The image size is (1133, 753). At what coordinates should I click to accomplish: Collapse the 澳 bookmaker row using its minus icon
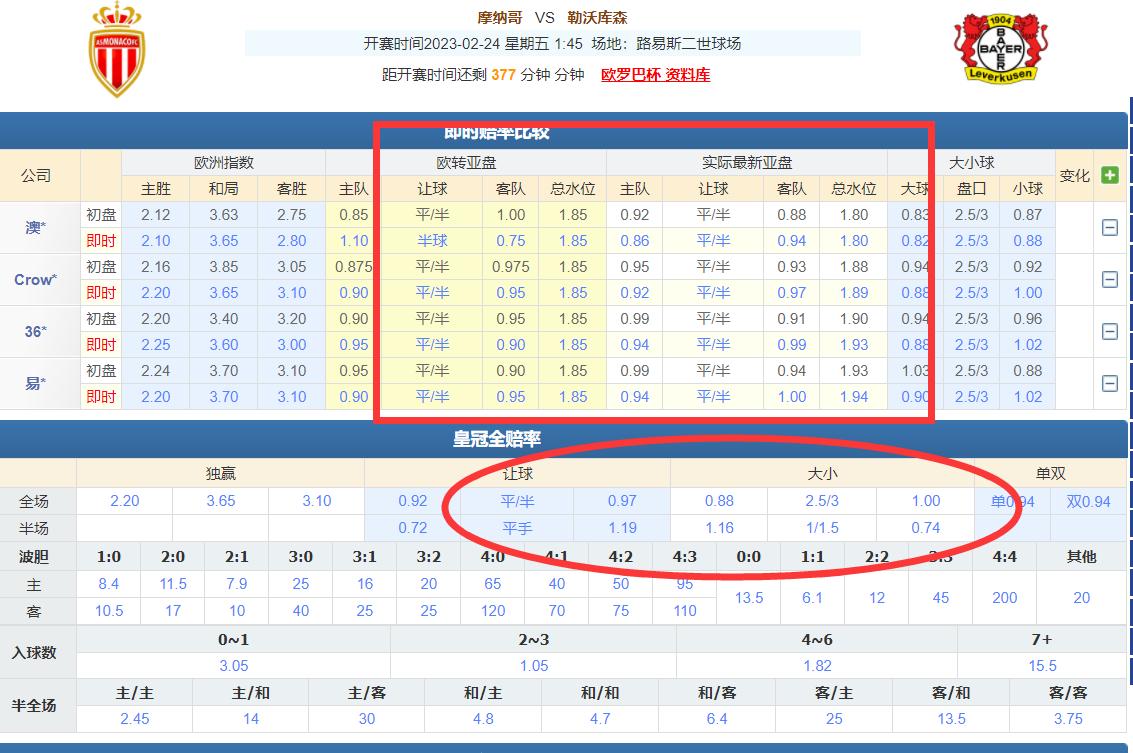pyautogui.click(x=1109, y=227)
